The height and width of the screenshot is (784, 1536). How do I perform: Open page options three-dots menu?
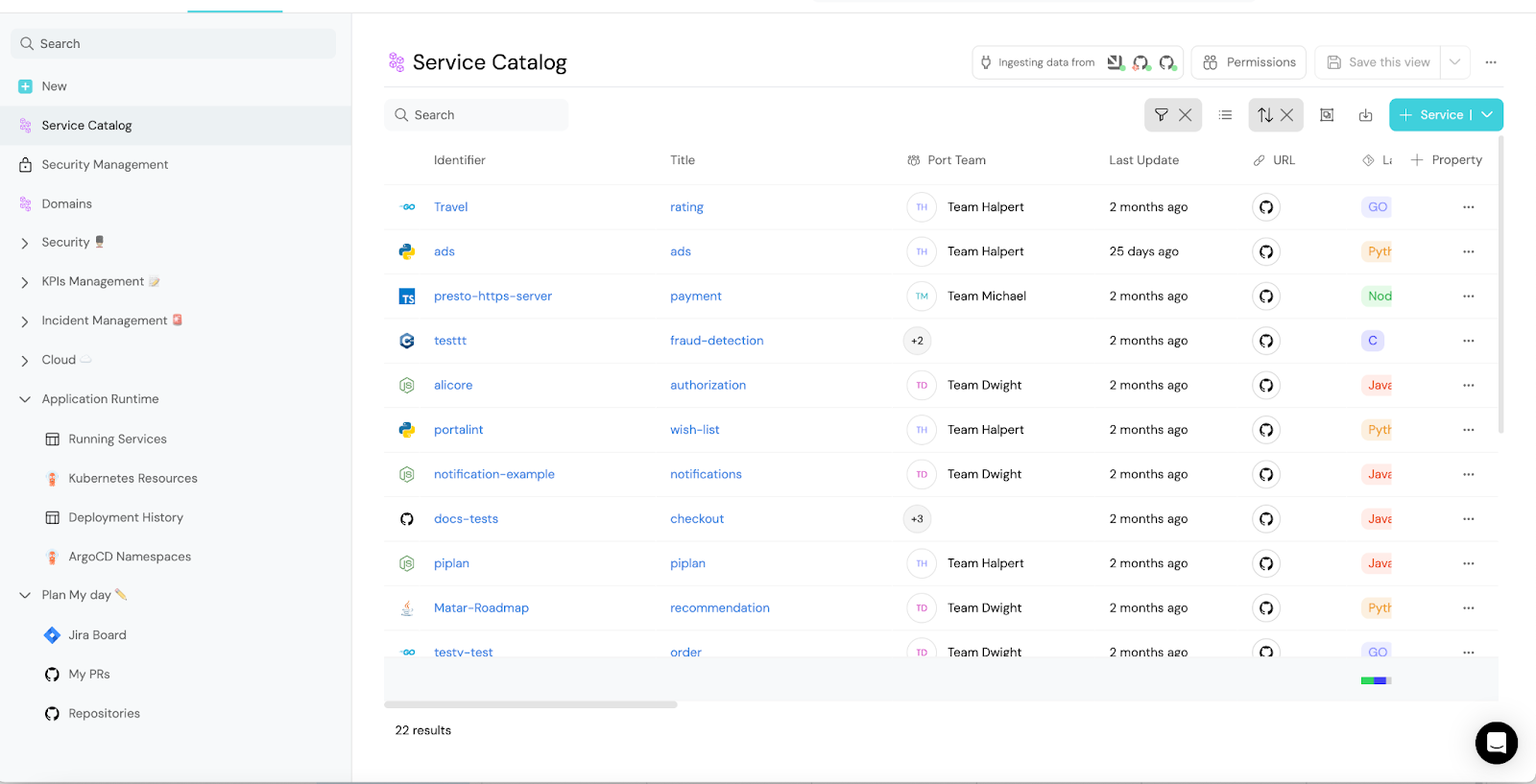[1491, 62]
